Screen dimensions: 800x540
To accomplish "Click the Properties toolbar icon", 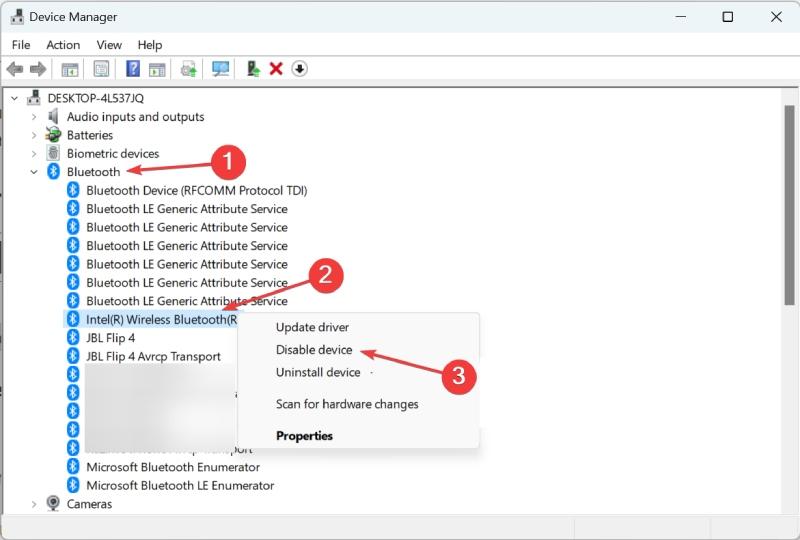I will (101, 68).
